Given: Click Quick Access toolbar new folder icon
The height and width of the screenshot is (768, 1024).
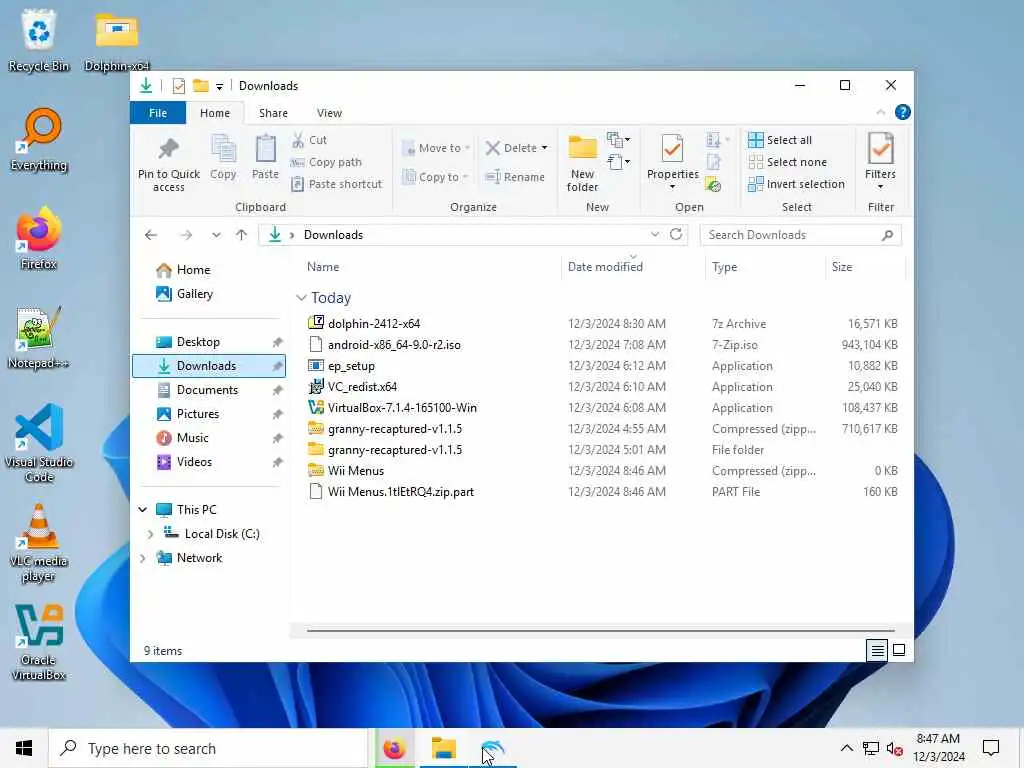Looking at the screenshot, I should pyautogui.click(x=200, y=86).
